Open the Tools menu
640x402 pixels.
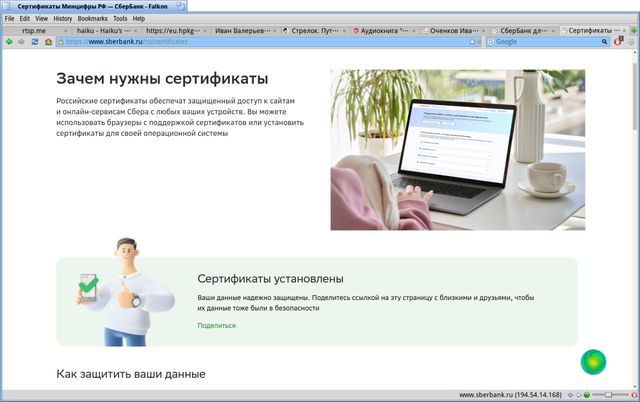(x=120, y=18)
